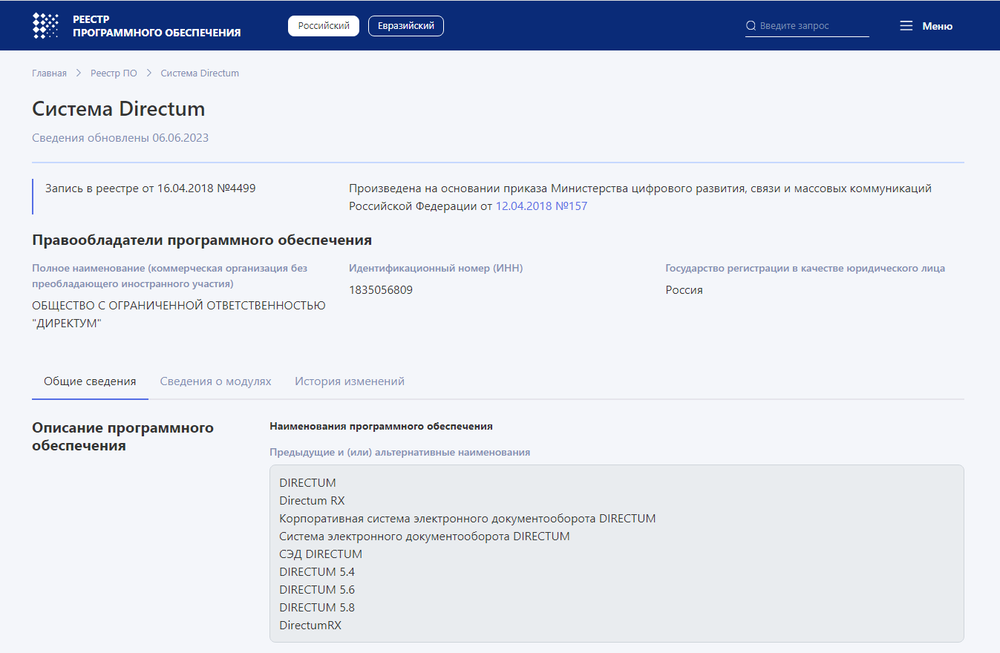Click the chevron after "Главная" breadcrumb
This screenshot has height=653, width=1000.
[x=78, y=73]
